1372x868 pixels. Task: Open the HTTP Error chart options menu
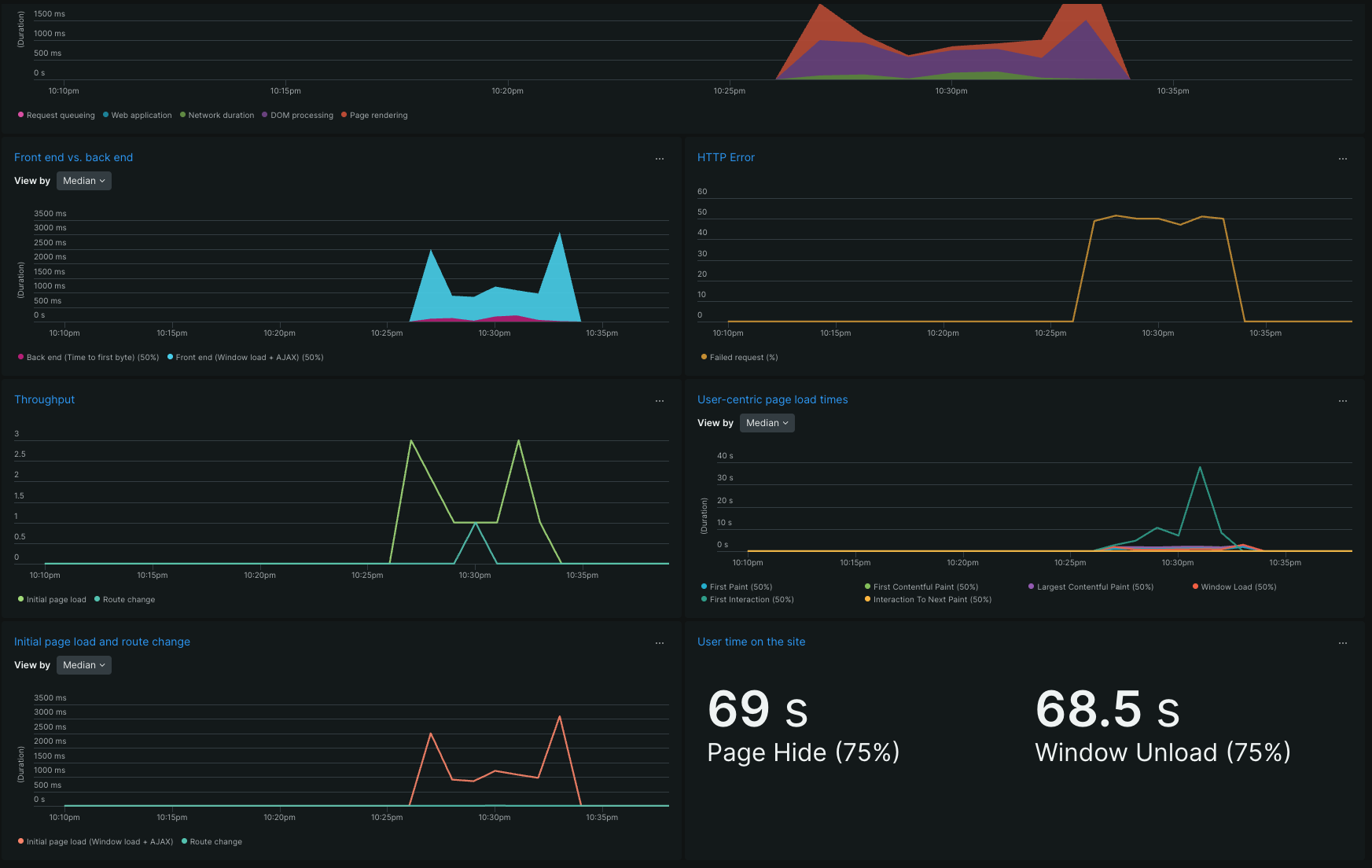1342,159
